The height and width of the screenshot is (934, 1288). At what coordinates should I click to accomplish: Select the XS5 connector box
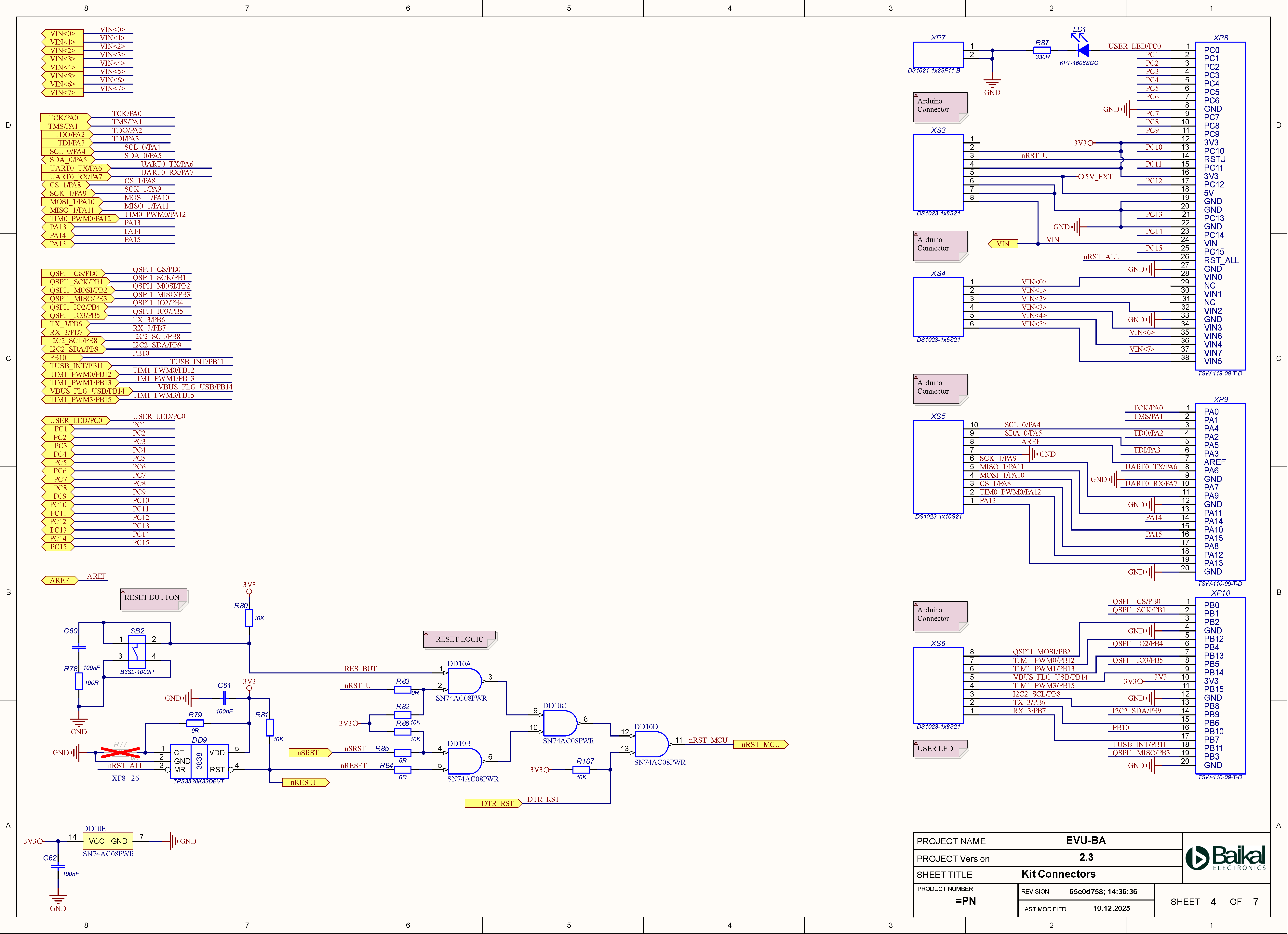pos(938,467)
